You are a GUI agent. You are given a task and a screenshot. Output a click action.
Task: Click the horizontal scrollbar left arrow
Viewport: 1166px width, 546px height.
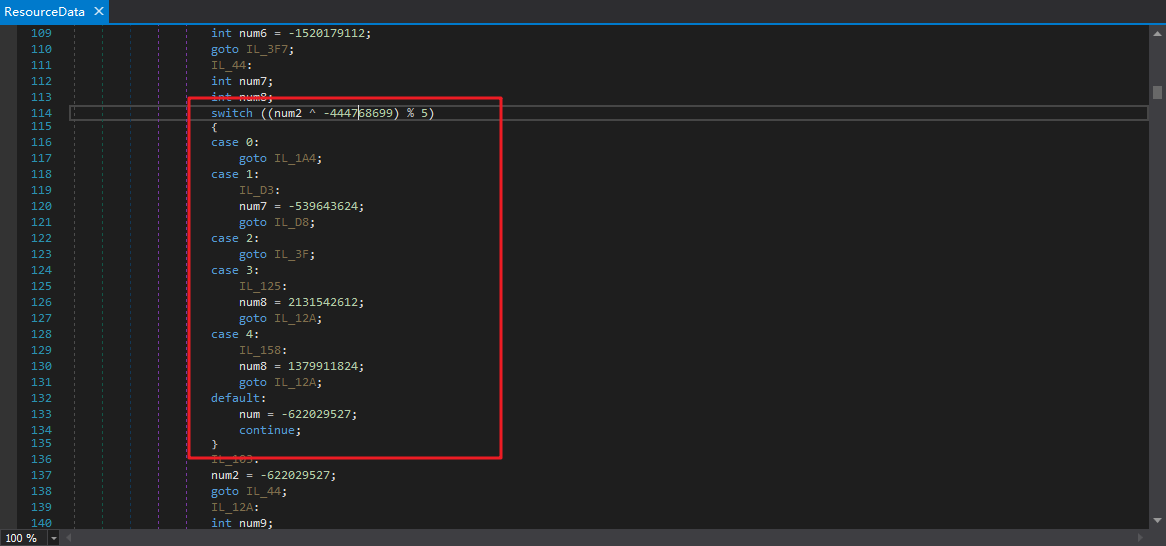pyautogui.click(x=69, y=538)
